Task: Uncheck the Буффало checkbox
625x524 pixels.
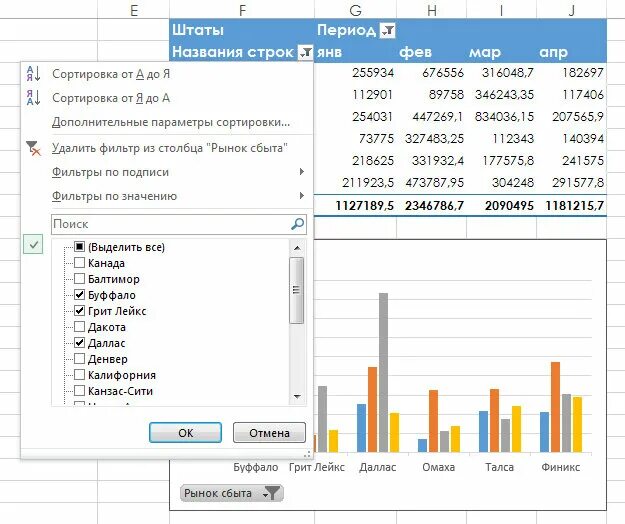Action: click(79, 294)
